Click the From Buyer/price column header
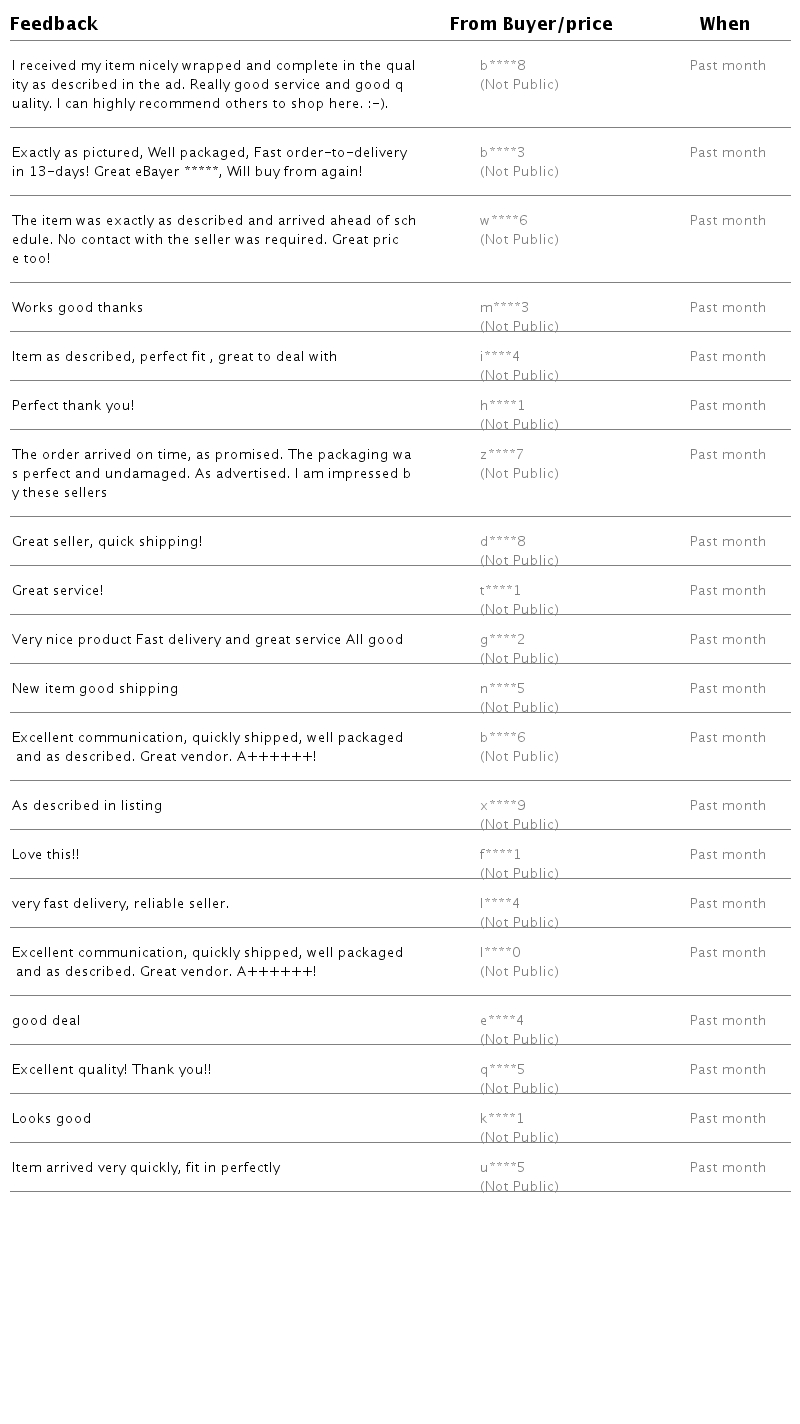Image resolution: width=800 pixels, height=1424 pixels. [x=530, y=24]
